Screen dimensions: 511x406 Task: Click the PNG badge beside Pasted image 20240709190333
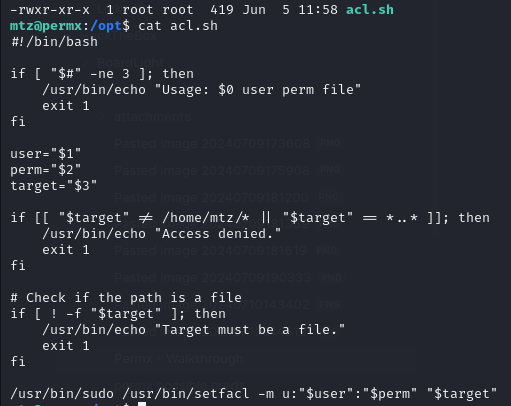pos(331,277)
